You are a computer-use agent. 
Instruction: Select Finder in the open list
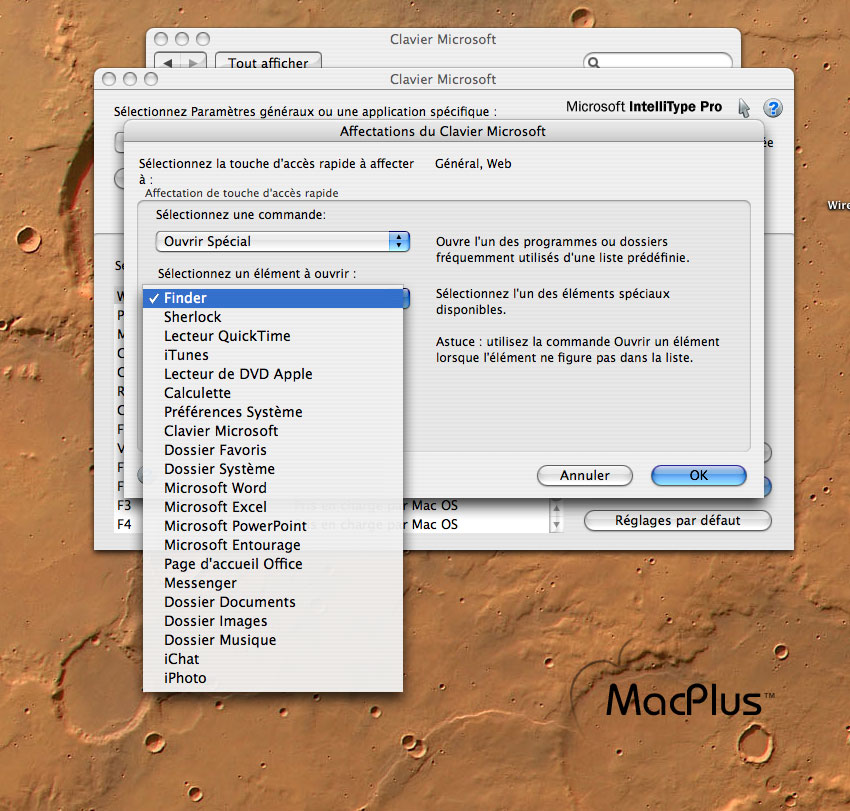(273, 298)
